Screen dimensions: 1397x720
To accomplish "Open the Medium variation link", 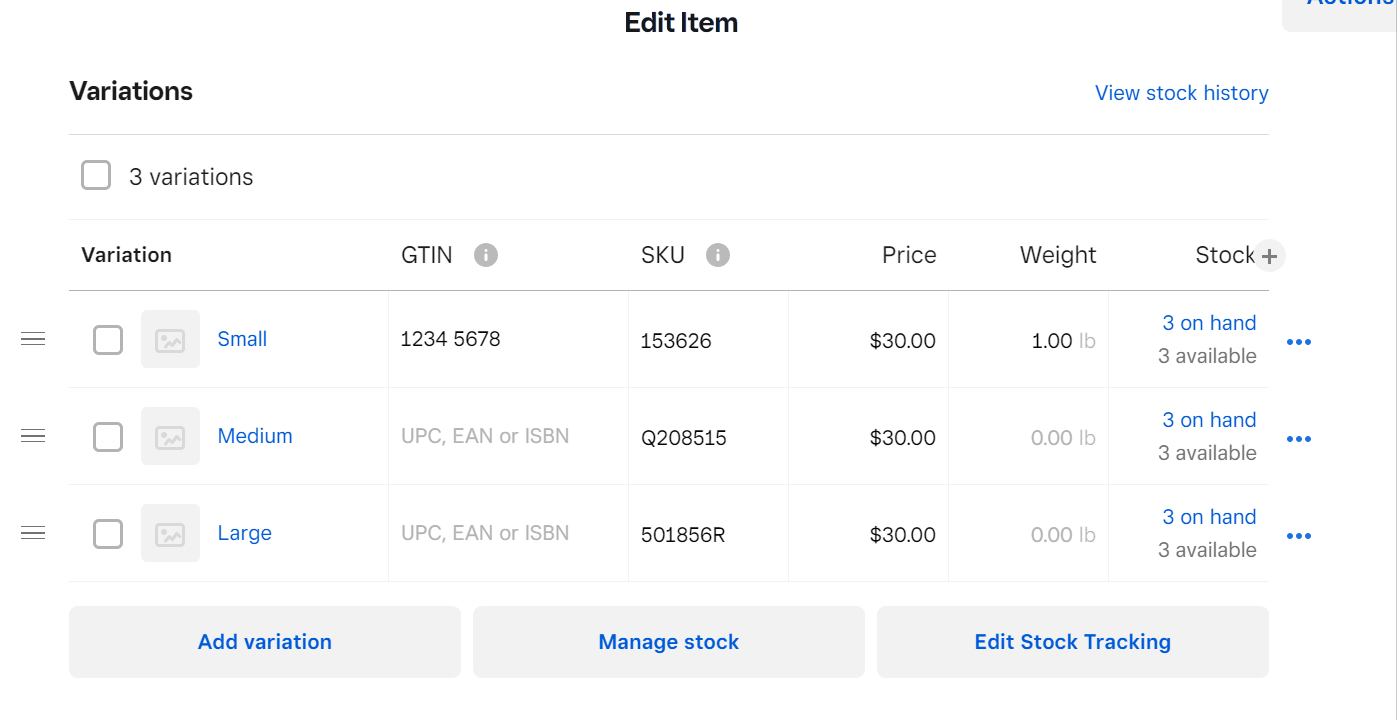I will tap(255, 436).
